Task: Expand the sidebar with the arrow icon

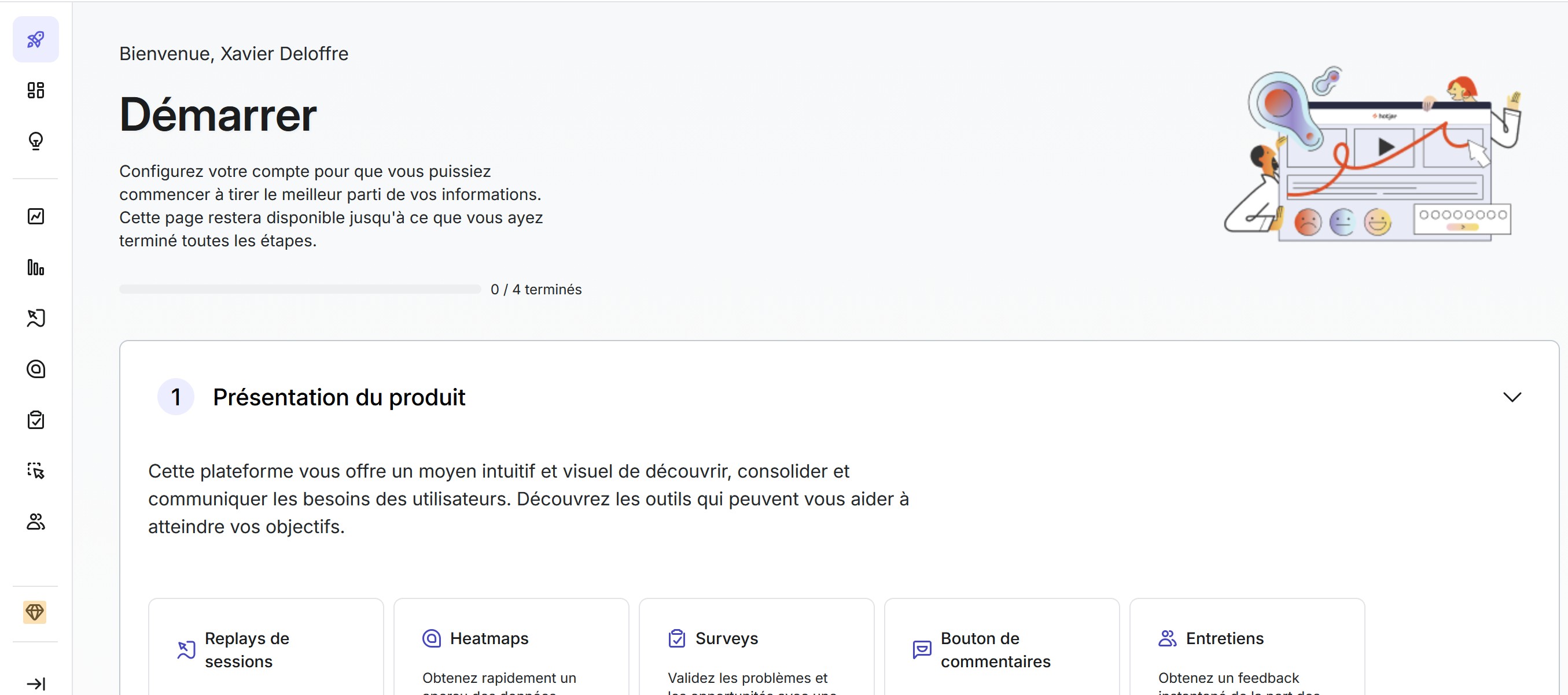Action: (35, 683)
